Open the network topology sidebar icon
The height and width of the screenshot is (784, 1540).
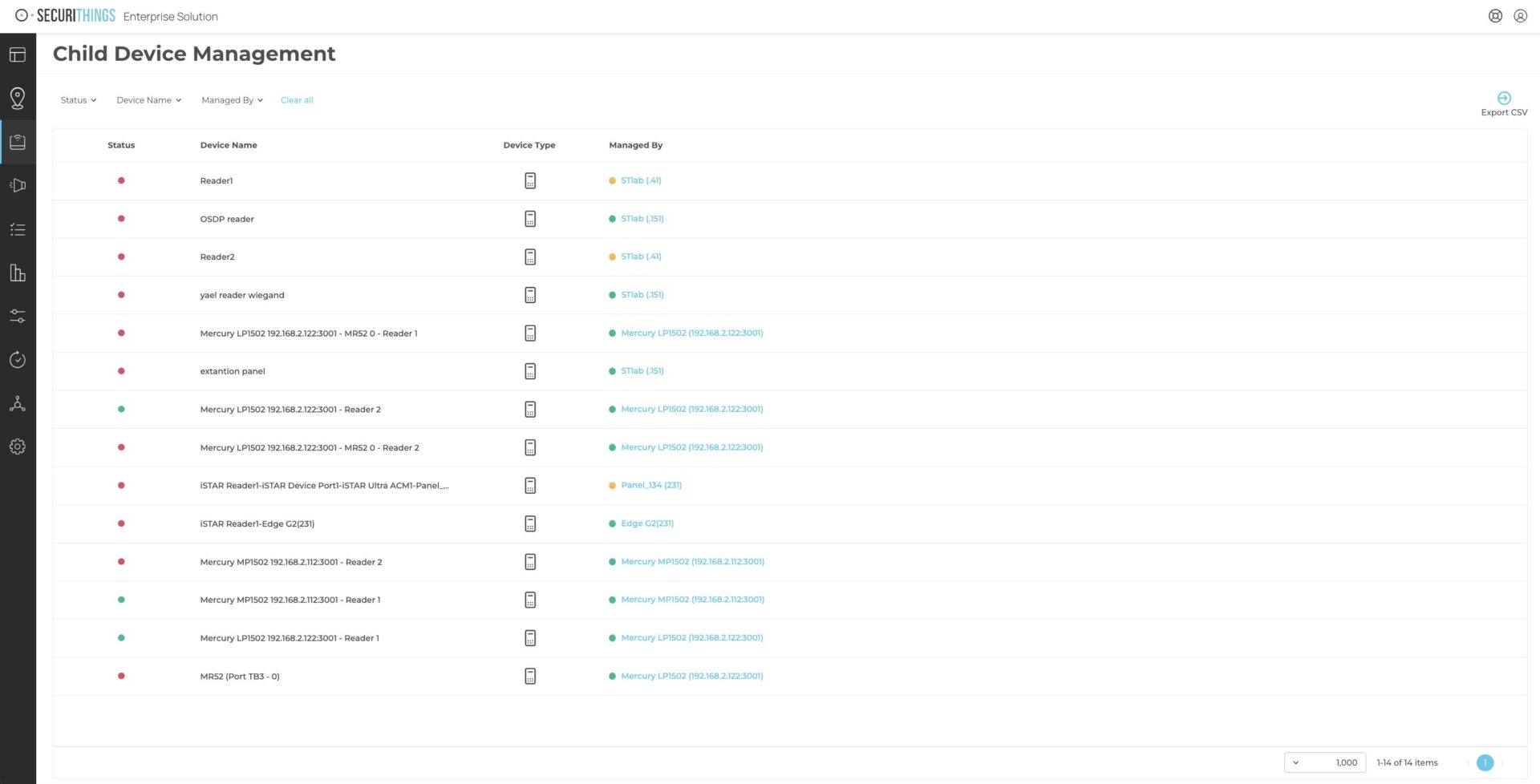(x=18, y=403)
